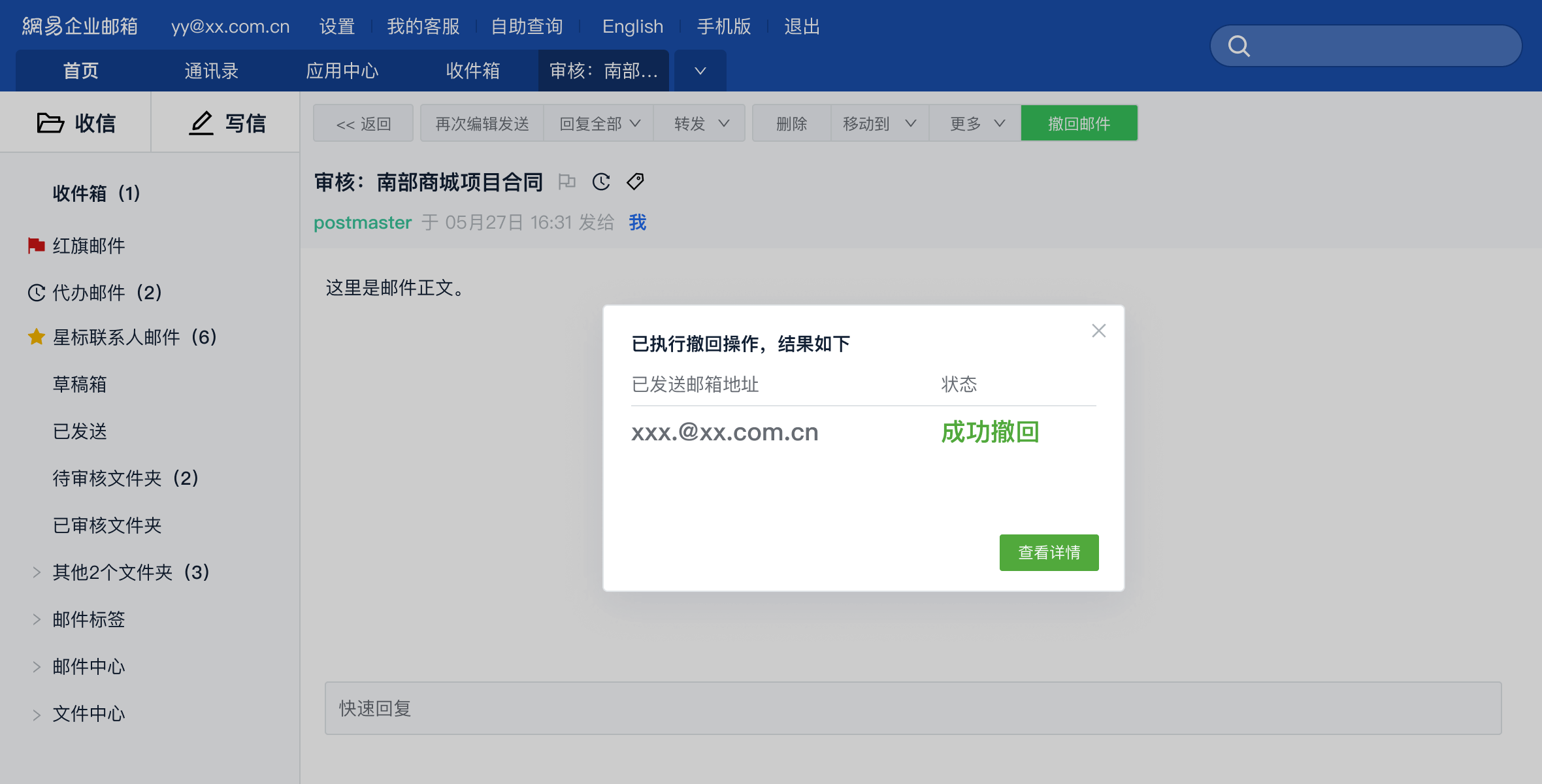Open the 移动到 dropdown
This screenshot has width=1542, height=784.
coord(879,123)
